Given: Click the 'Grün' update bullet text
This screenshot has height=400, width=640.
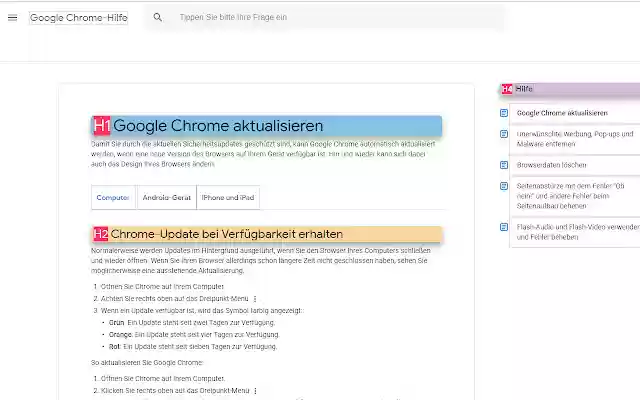Looking at the screenshot, I should pos(192,322).
